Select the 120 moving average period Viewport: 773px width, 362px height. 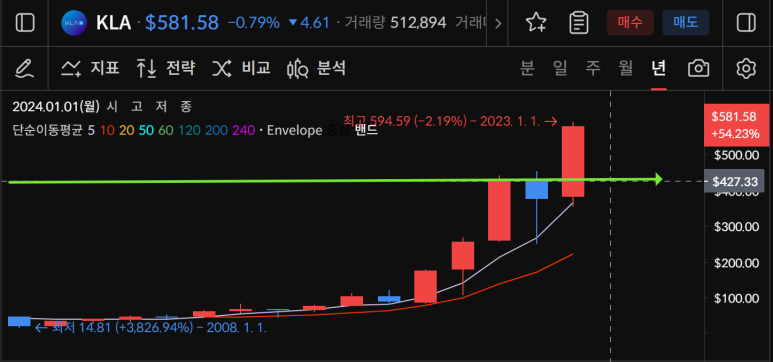[x=189, y=130]
